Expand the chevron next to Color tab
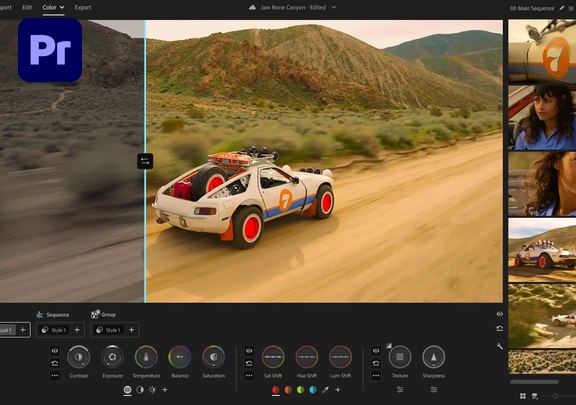 tap(62, 7)
